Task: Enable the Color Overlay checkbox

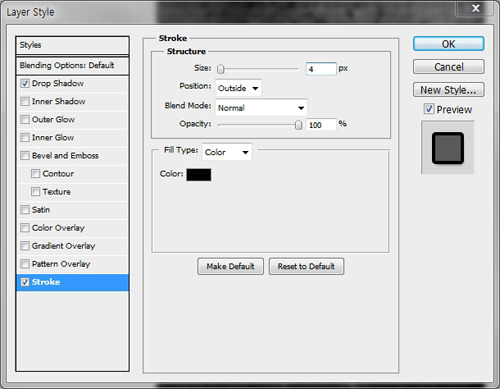Action: click(x=25, y=228)
